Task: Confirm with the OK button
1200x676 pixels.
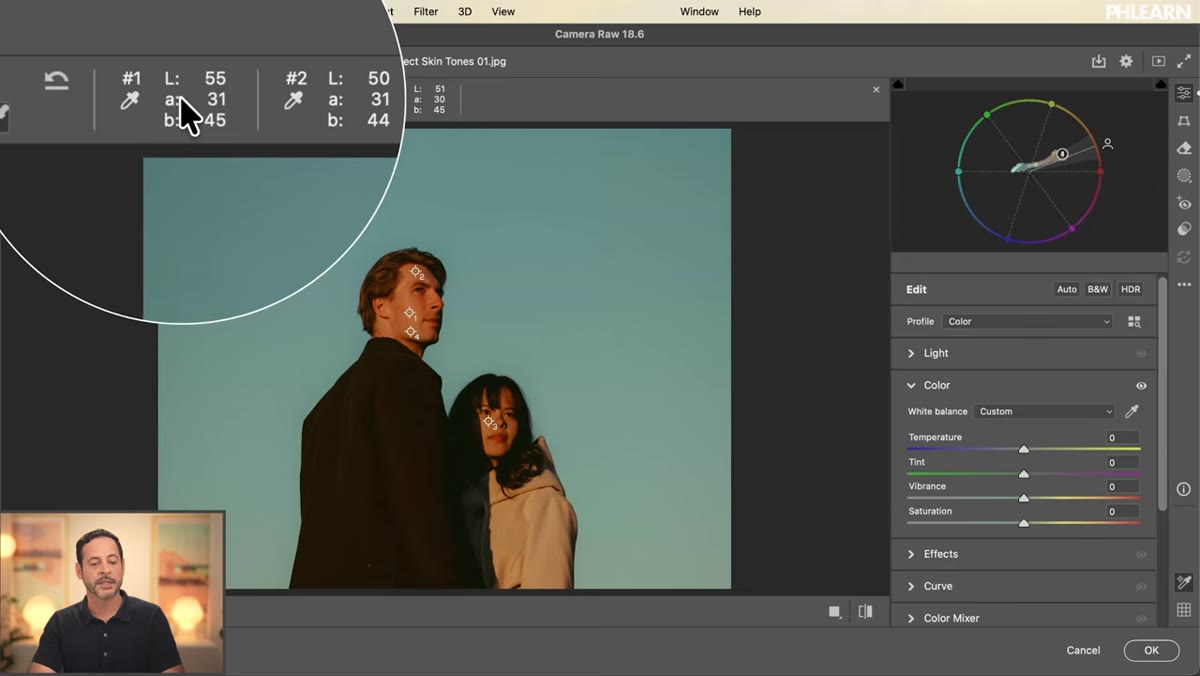Action: click(1151, 650)
